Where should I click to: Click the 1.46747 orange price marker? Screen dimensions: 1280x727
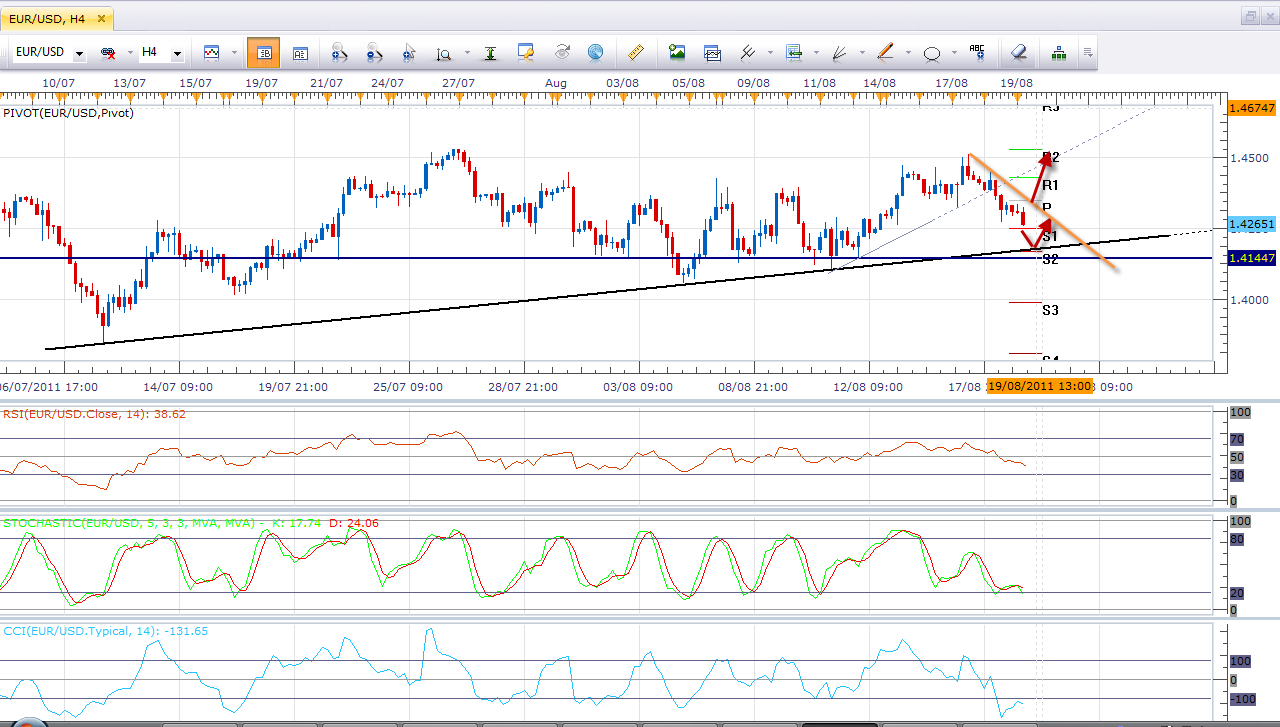tap(1251, 107)
